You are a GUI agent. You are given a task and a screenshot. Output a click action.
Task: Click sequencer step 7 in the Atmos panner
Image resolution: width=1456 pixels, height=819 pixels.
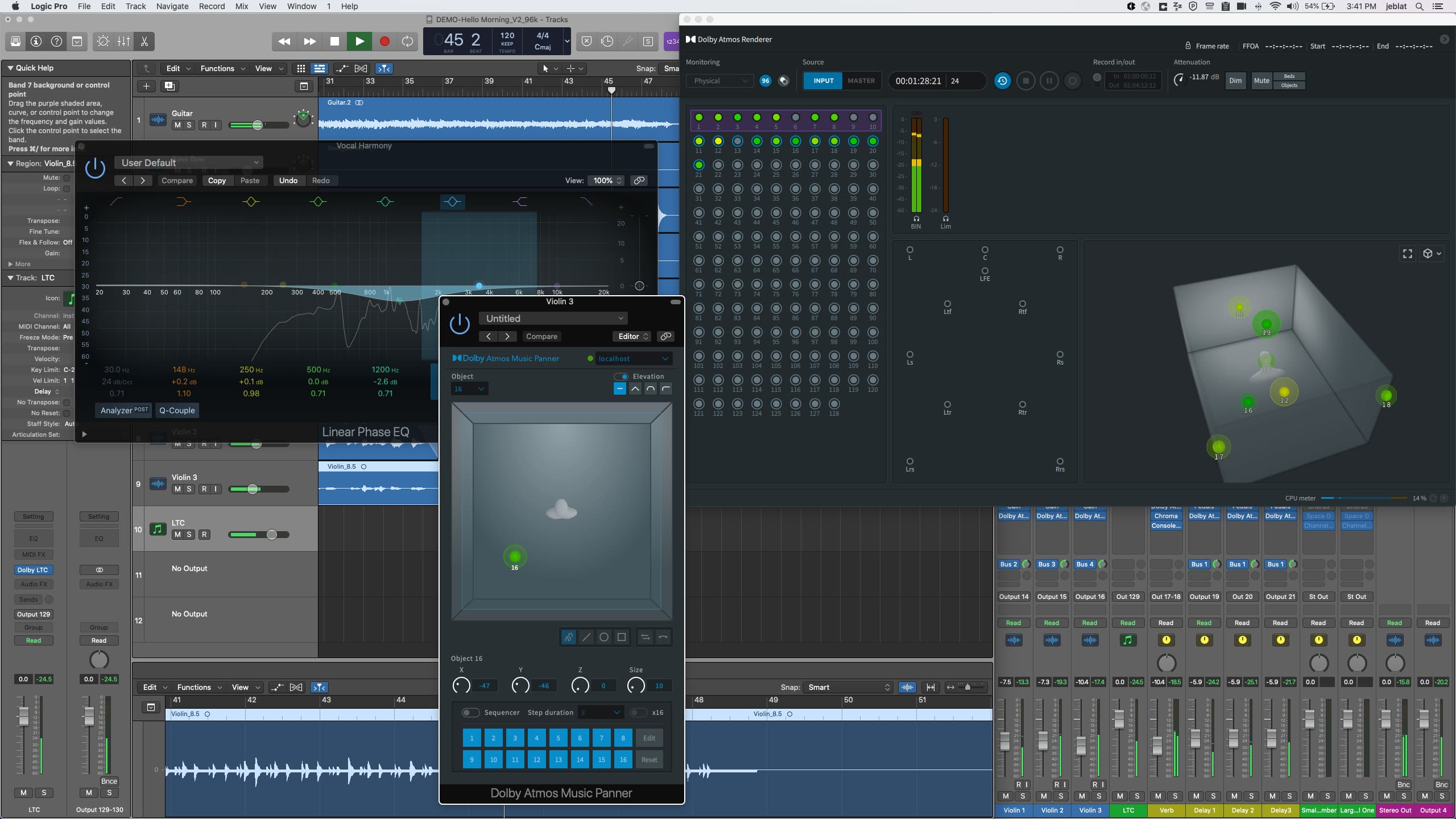[x=601, y=738]
